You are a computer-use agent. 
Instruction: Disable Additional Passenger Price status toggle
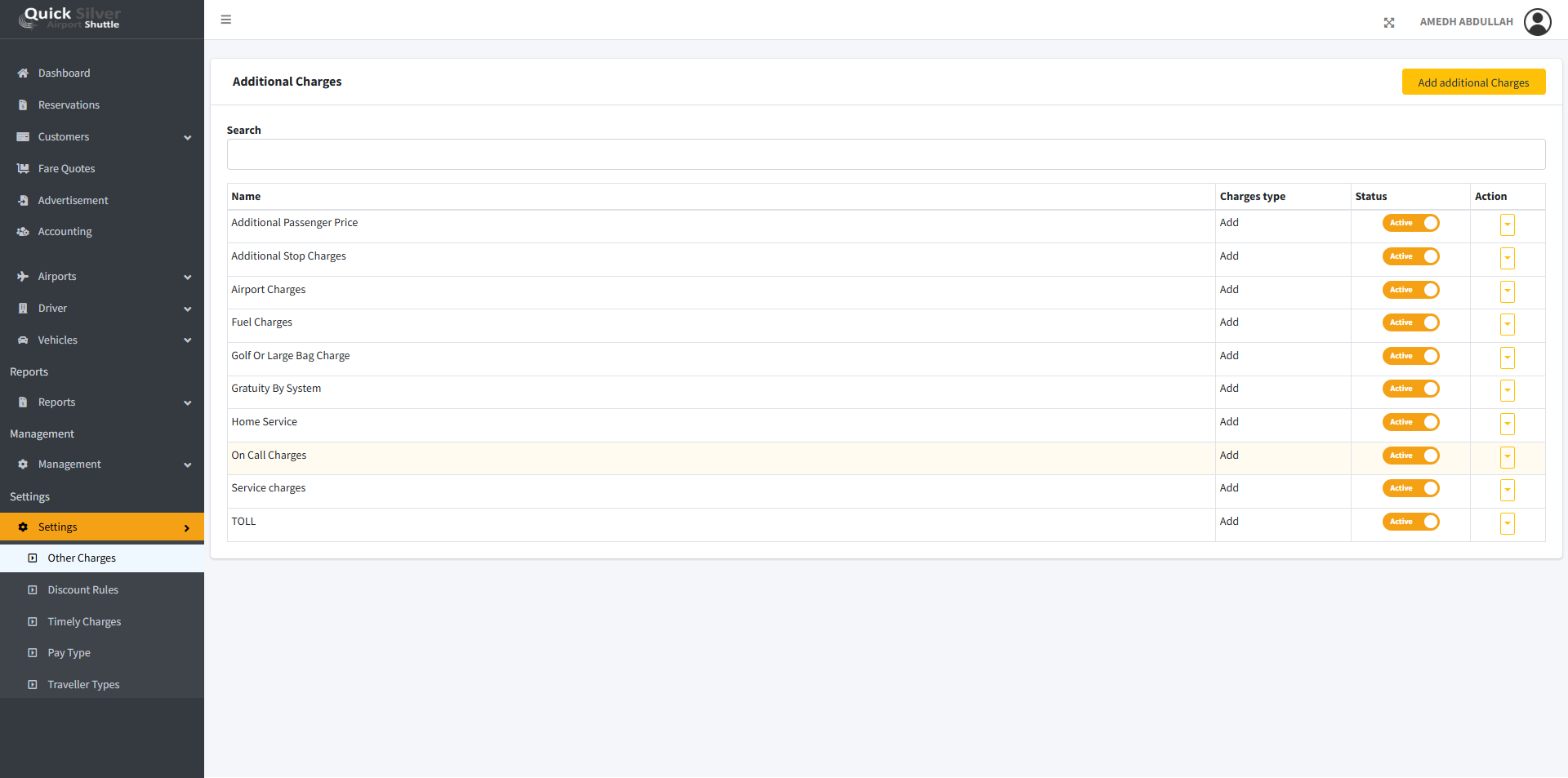(x=1411, y=223)
